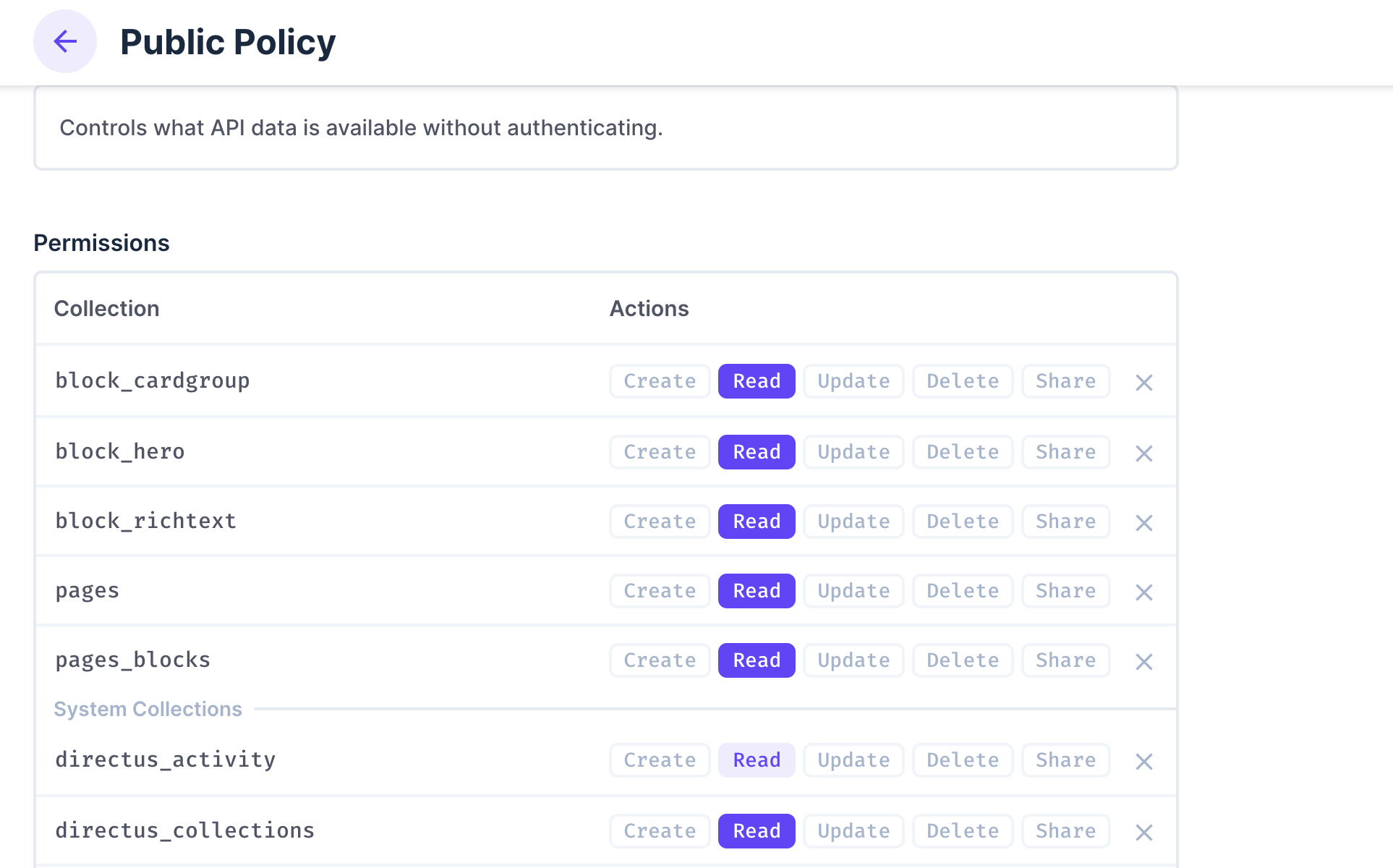Enable Update permission on pages_blocks
The height and width of the screenshot is (868, 1393).
pos(853,660)
